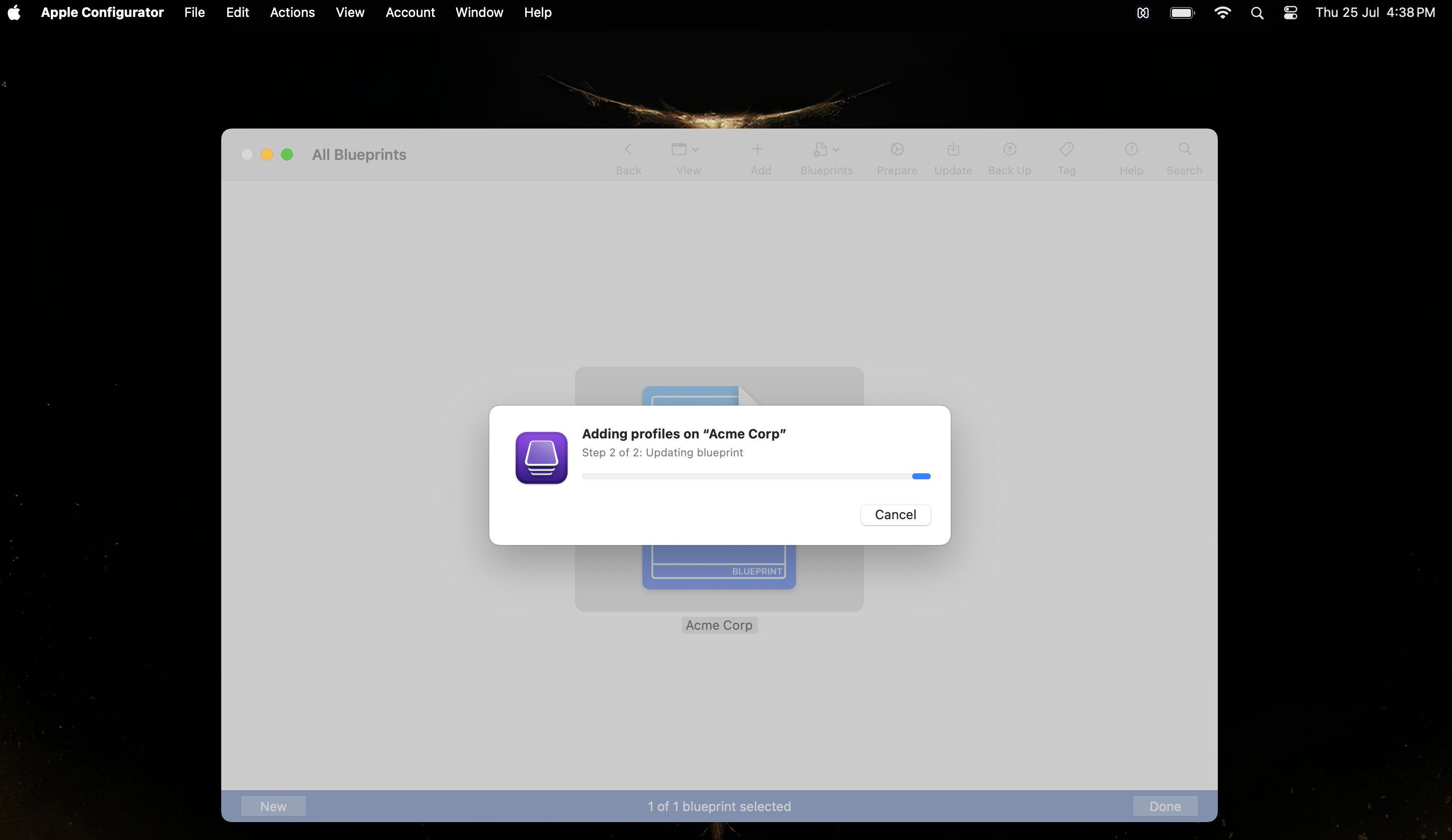Open the View mode toolbar icon

685,149
